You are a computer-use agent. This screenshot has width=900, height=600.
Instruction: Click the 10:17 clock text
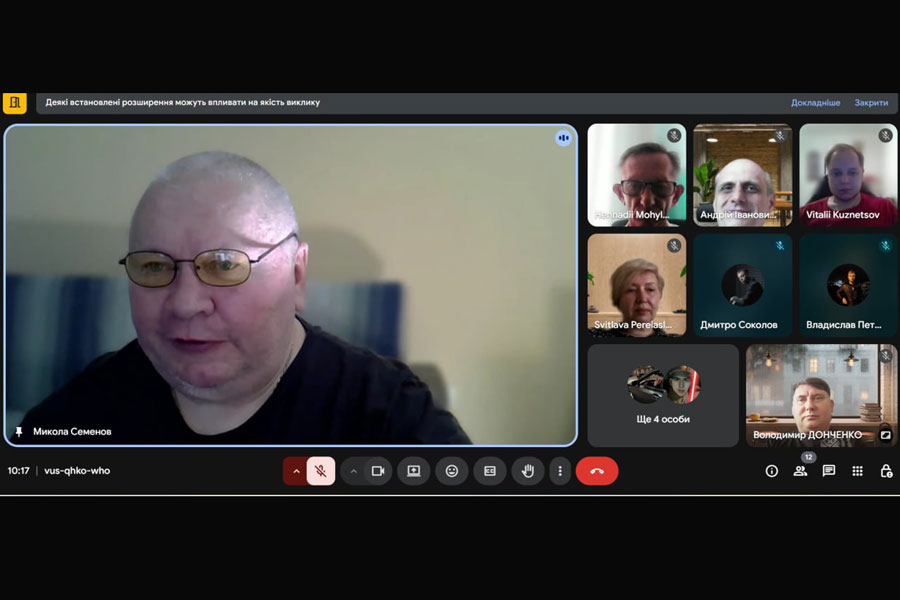(x=18, y=471)
